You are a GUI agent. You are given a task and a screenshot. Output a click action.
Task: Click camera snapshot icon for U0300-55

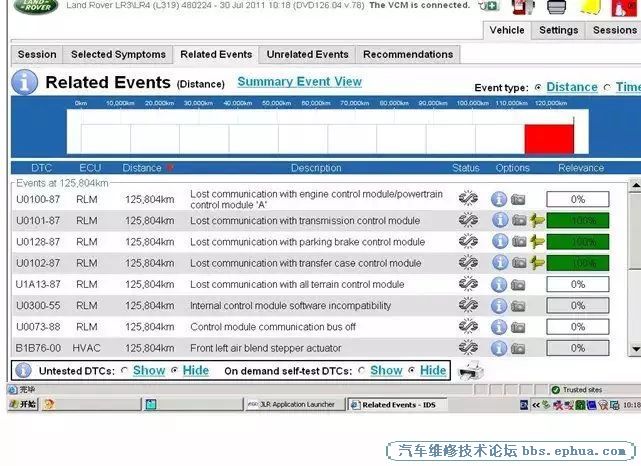coord(518,306)
